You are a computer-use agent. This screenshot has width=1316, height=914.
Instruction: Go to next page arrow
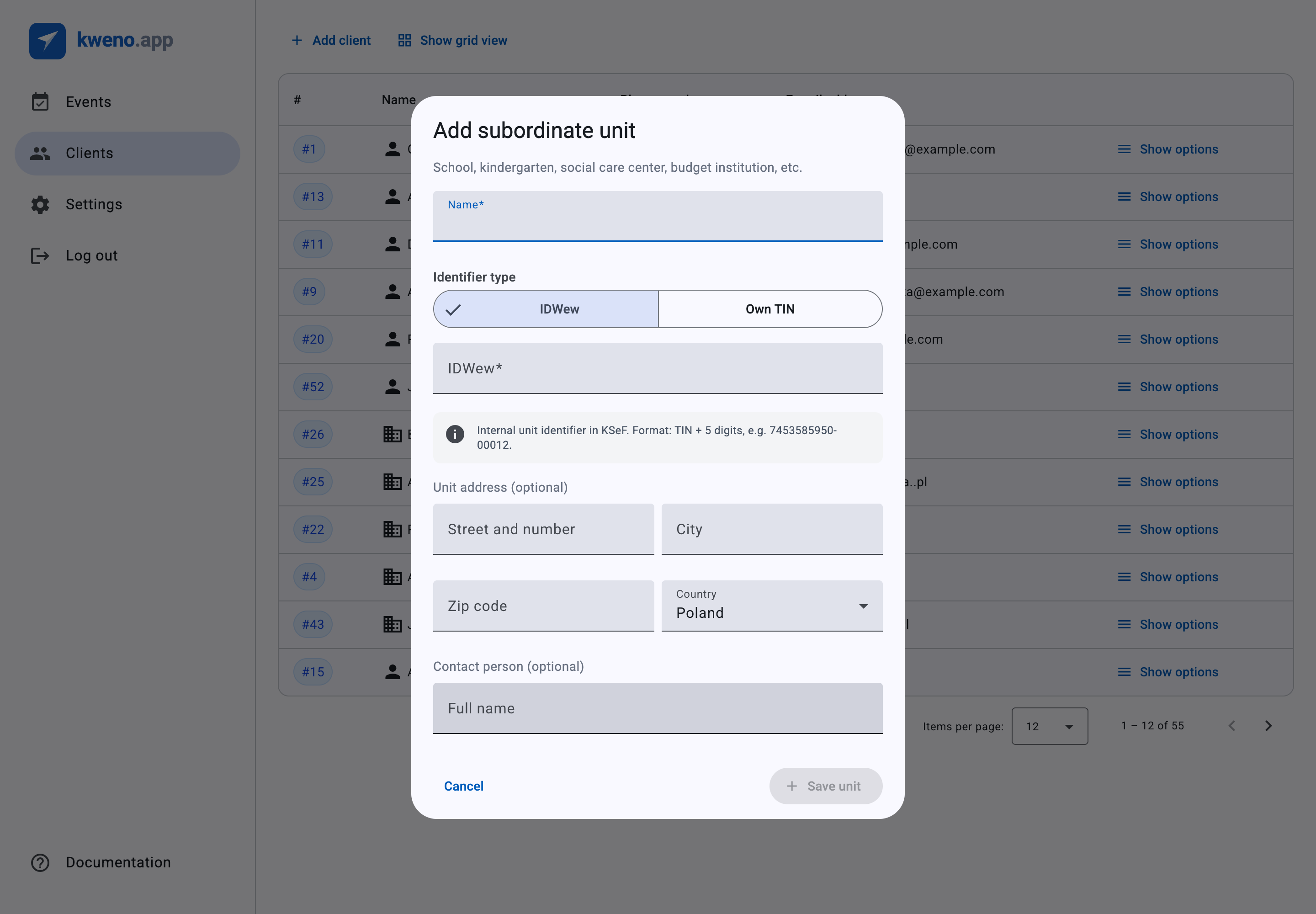pyautogui.click(x=1268, y=726)
